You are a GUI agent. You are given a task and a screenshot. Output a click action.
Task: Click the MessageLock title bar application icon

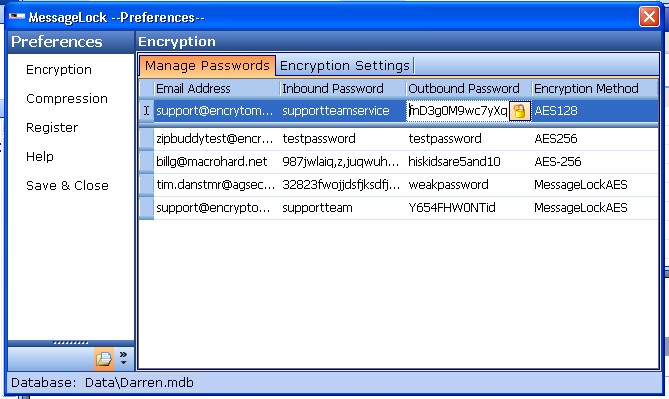[x=17, y=17]
